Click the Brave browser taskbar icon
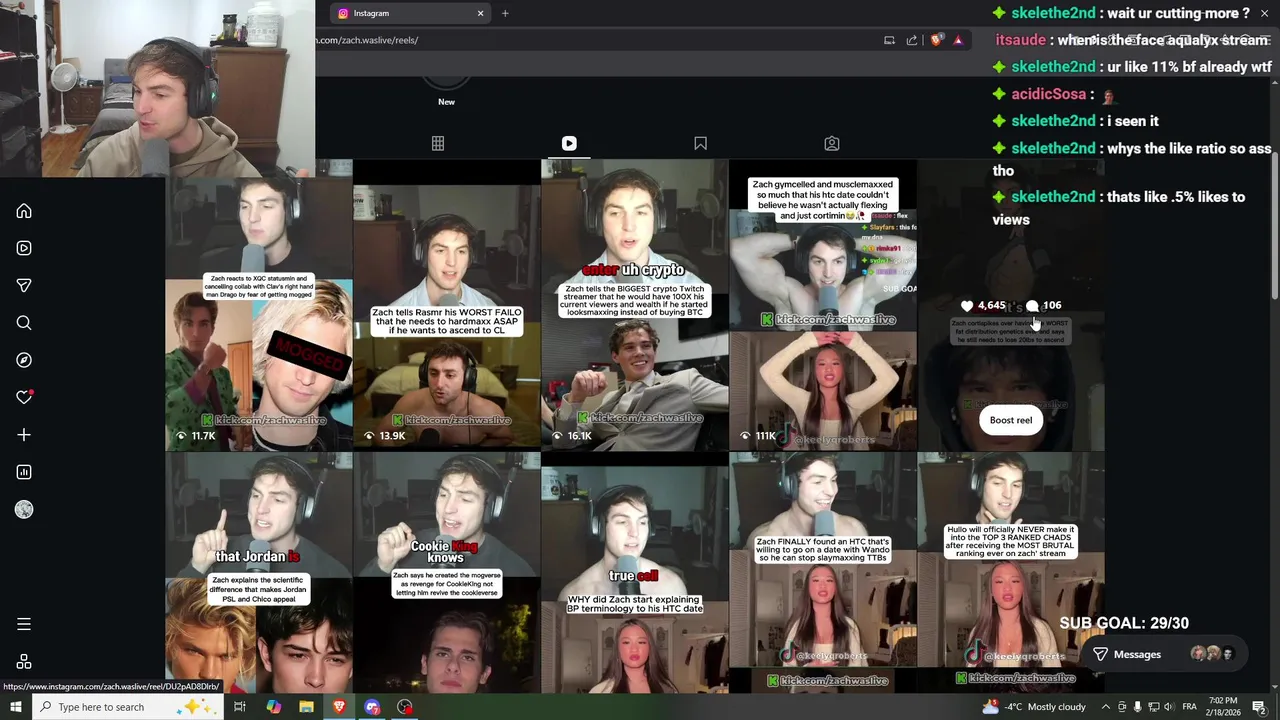 coord(339,707)
